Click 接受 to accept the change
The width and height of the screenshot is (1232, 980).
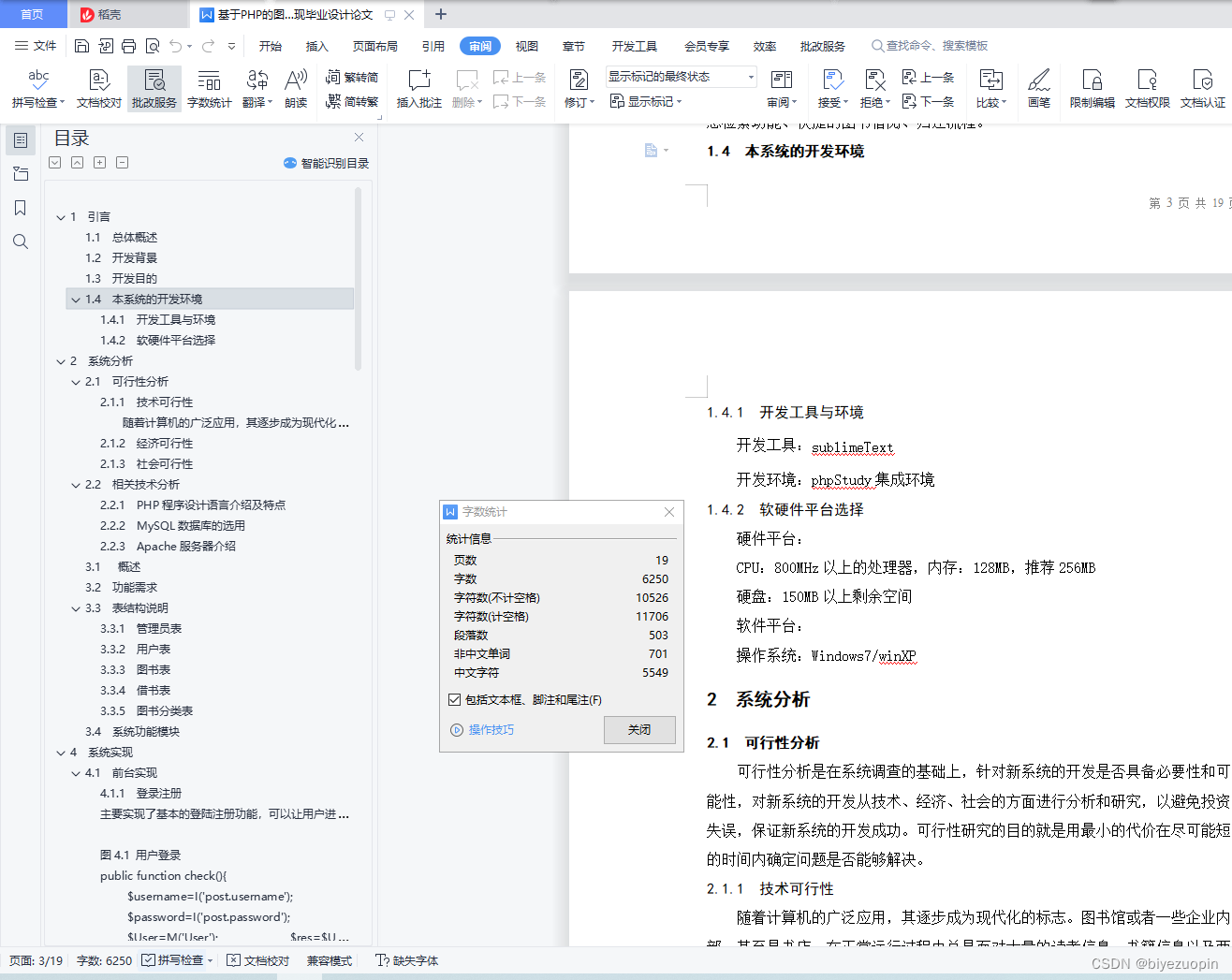832,89
